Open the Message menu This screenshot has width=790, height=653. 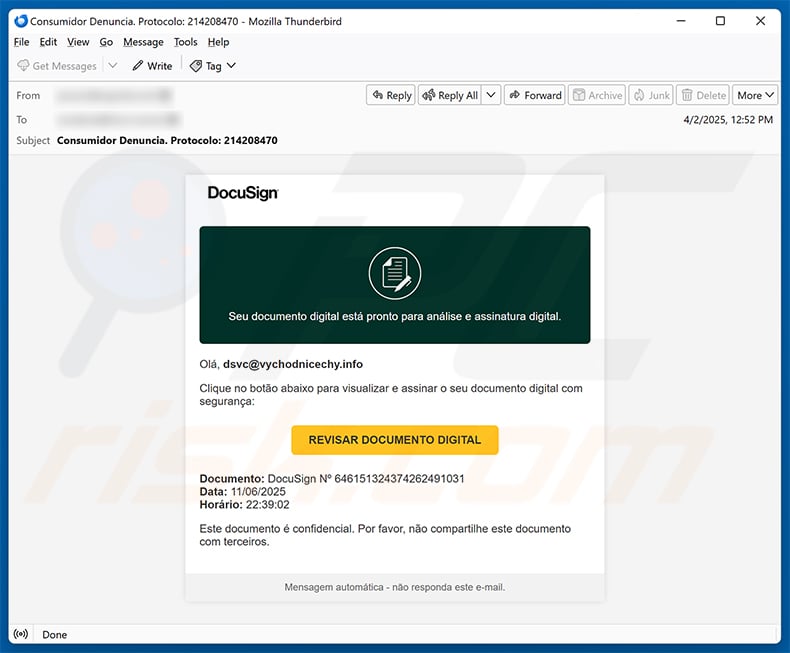point(143,42)
